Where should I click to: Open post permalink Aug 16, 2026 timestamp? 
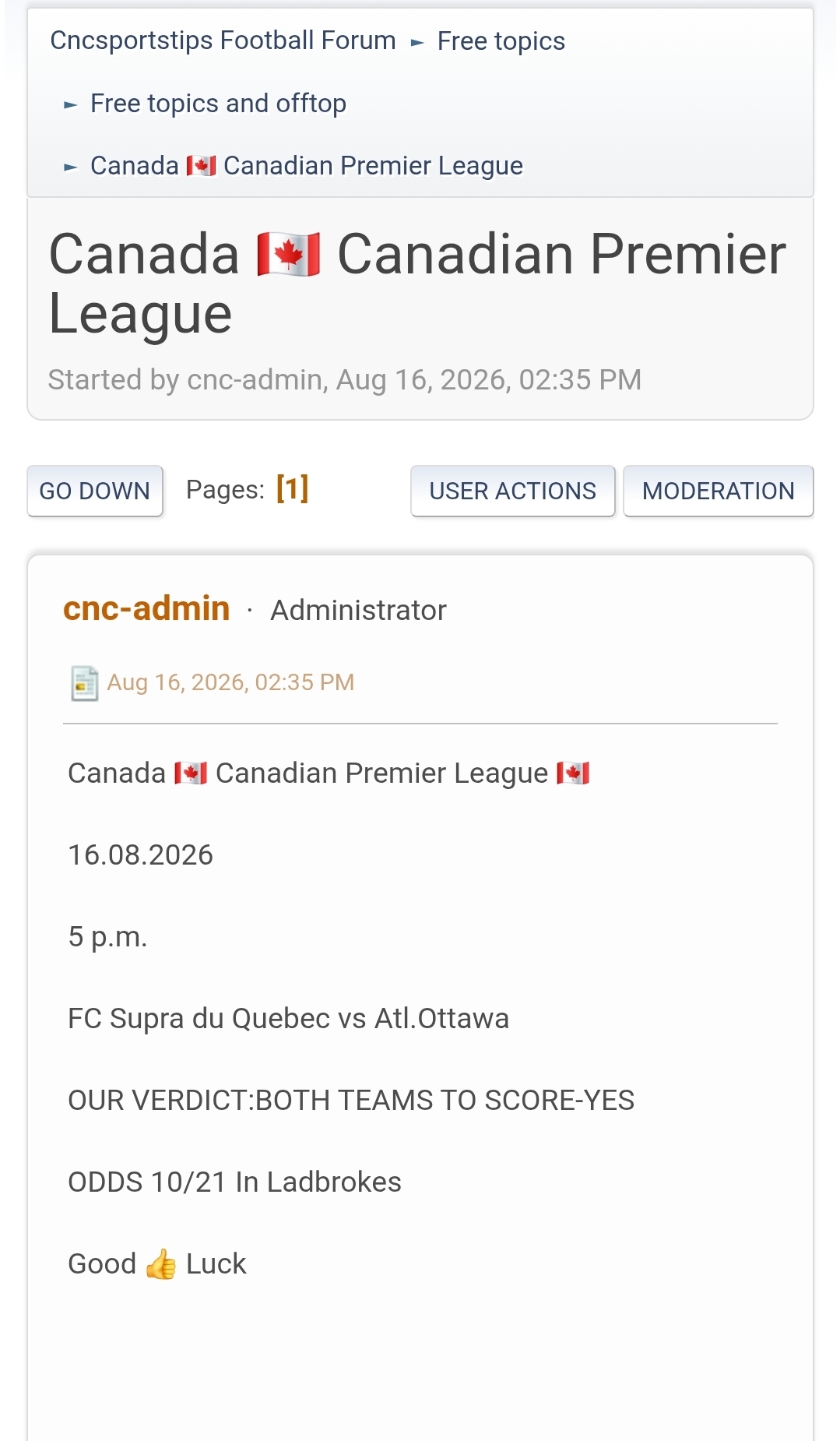[230, 682]
